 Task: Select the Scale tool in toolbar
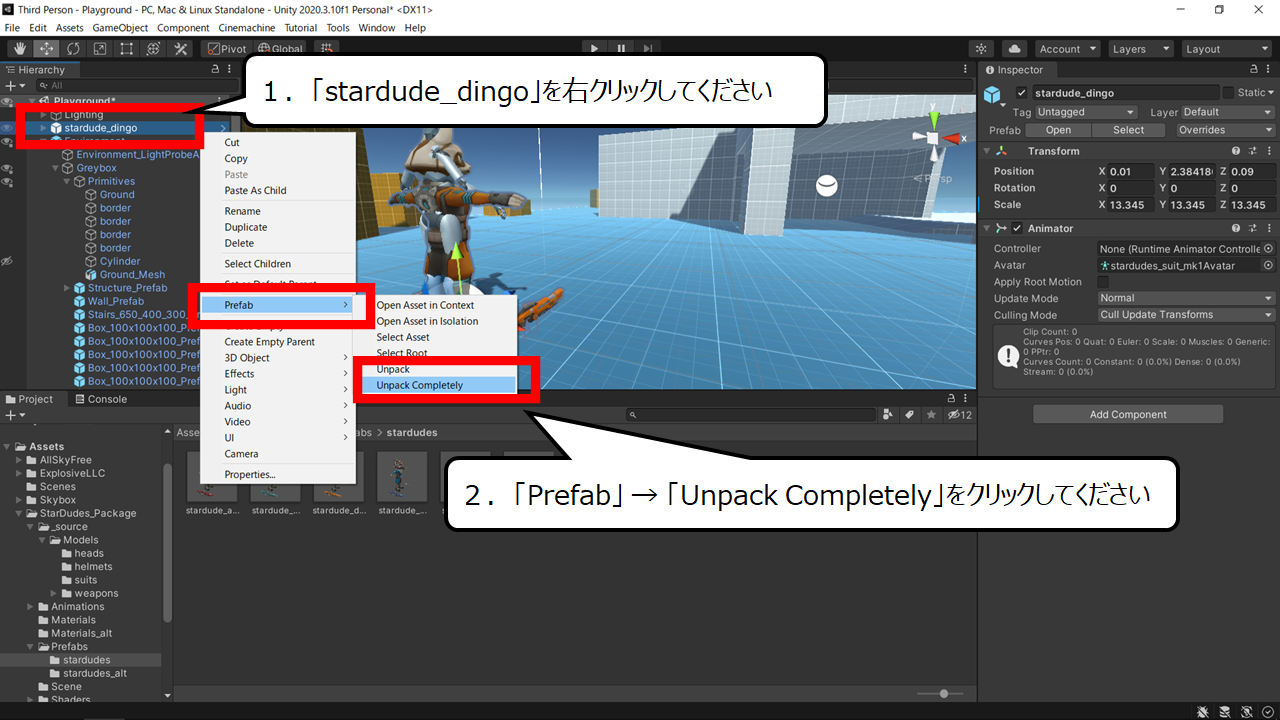coord(100,48)
